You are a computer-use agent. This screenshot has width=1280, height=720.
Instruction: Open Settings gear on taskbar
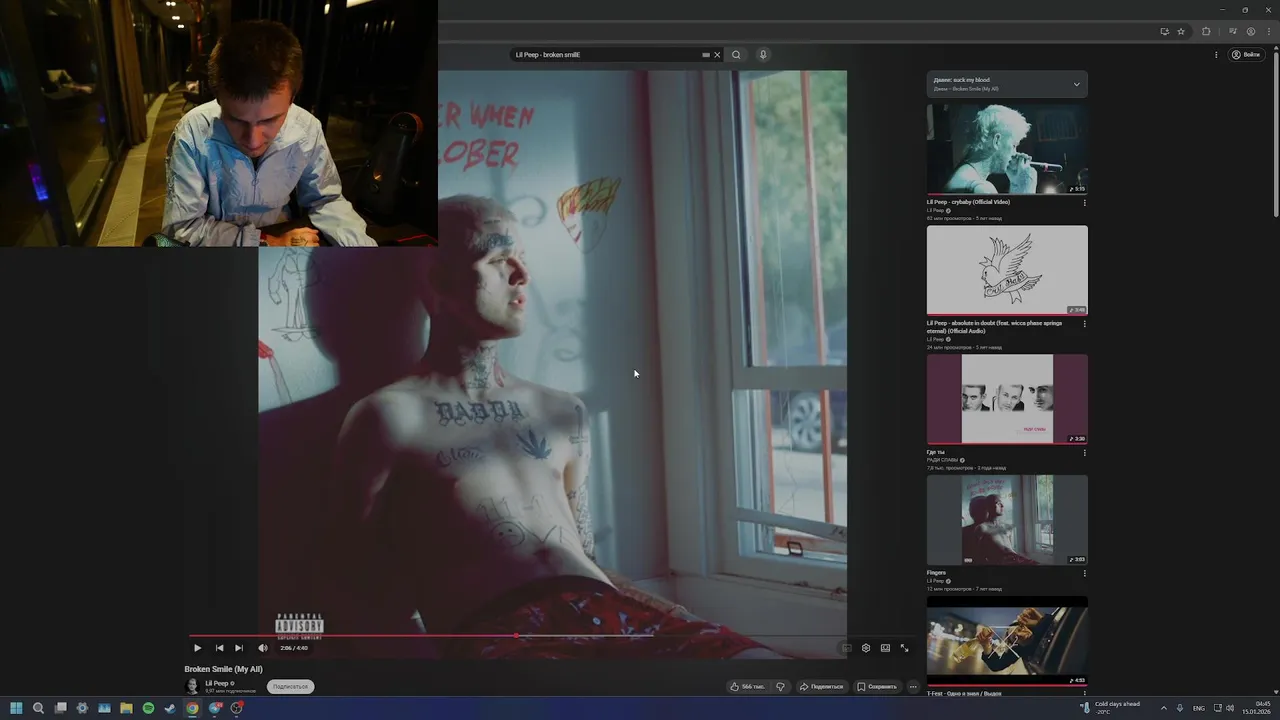click(82, 708)
